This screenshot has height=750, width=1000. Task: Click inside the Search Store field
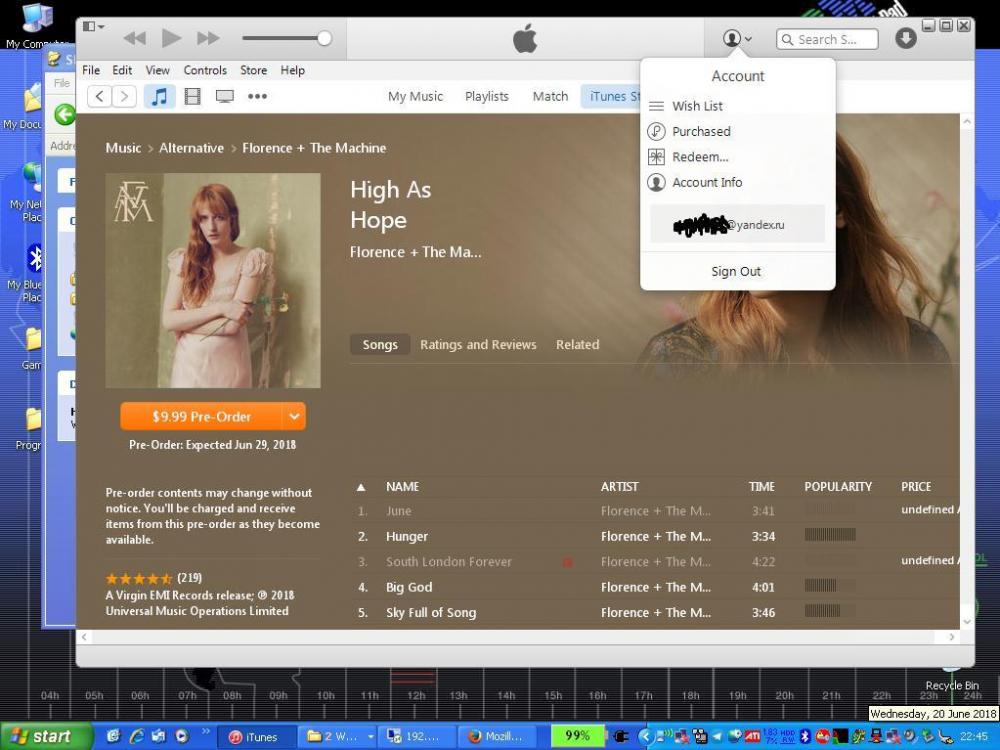tap(833, 38)
